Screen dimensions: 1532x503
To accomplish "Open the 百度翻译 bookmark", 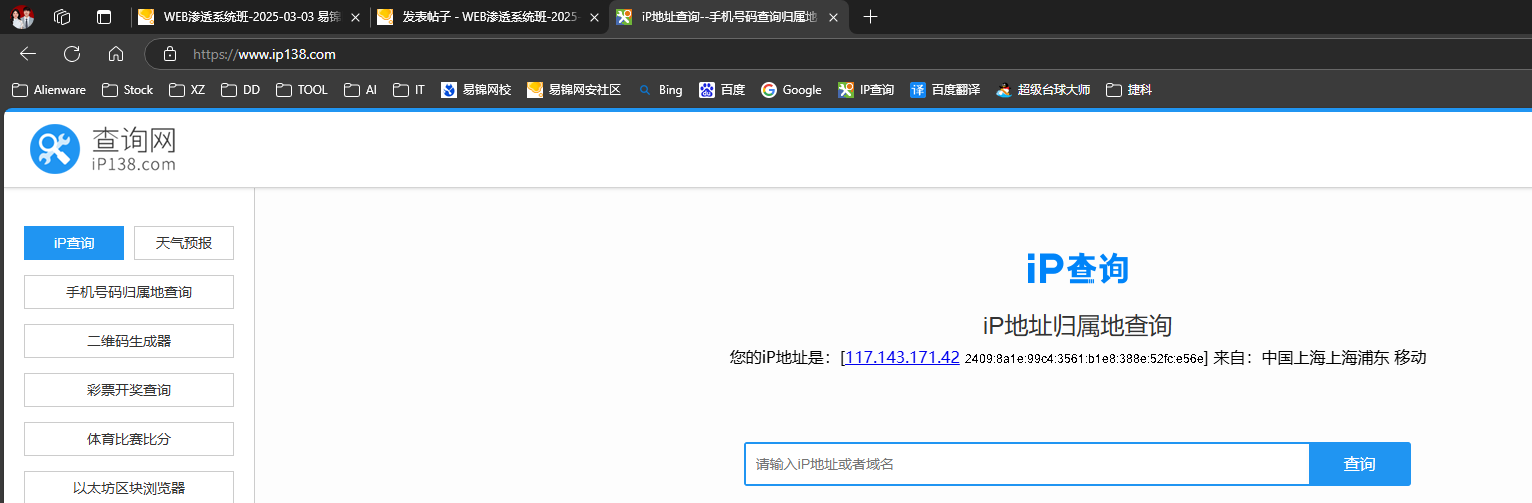I will (x=945, y=90).
